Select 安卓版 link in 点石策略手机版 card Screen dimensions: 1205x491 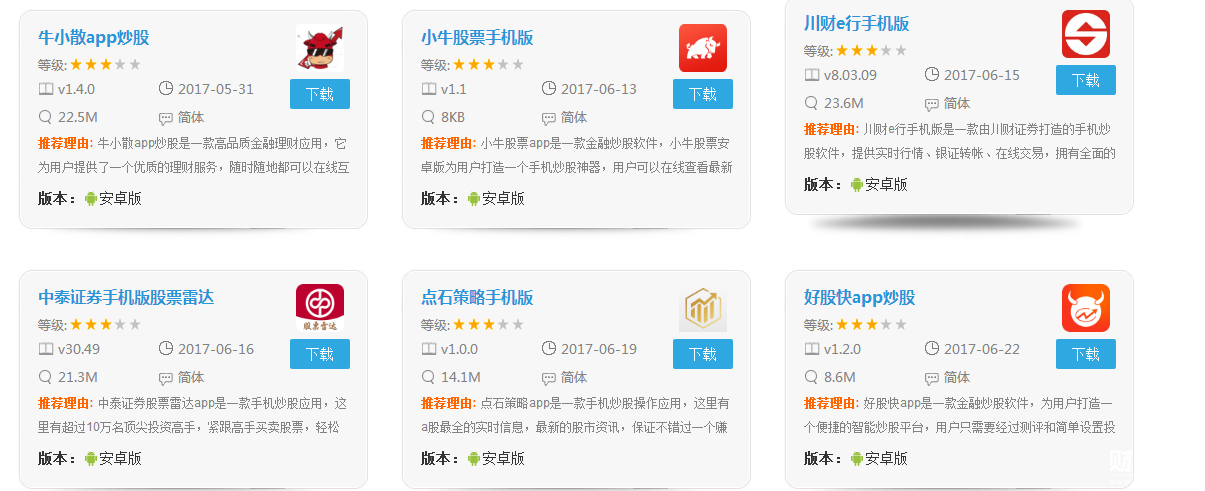pos(503,458)
